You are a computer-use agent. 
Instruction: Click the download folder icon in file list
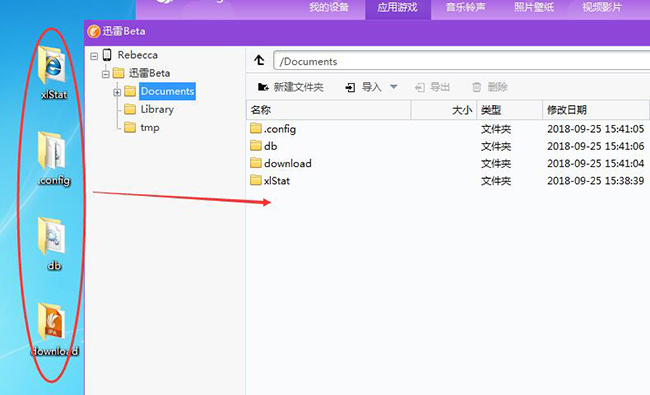256,163
